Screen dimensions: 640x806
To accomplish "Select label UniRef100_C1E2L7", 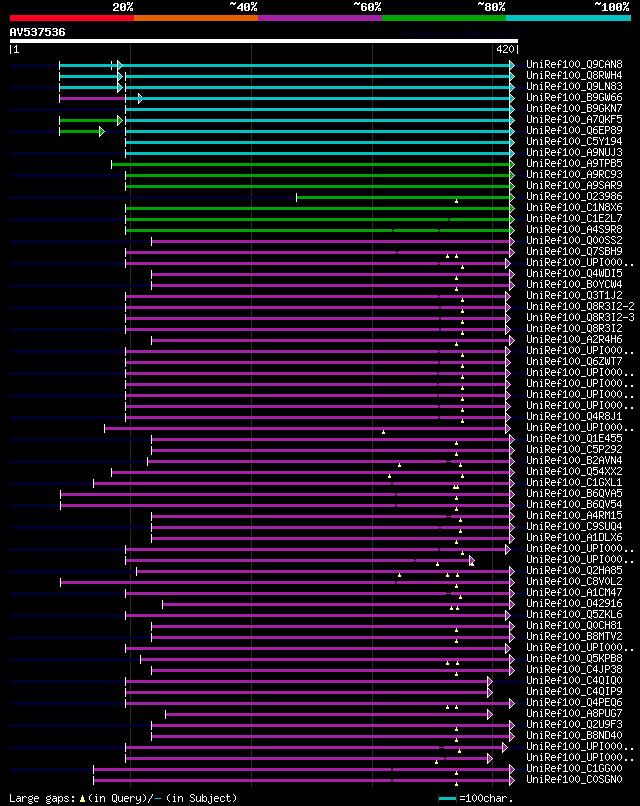I will coord(574,218).
